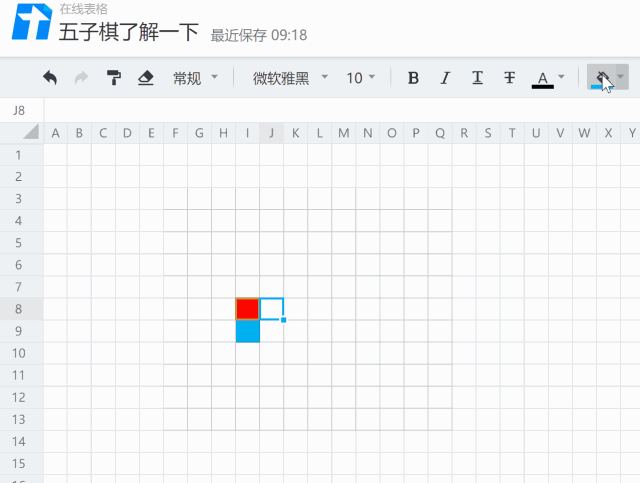This screenshot has width=640, height=483.
Task: Click the J8 cell name box
Action: 21,110
